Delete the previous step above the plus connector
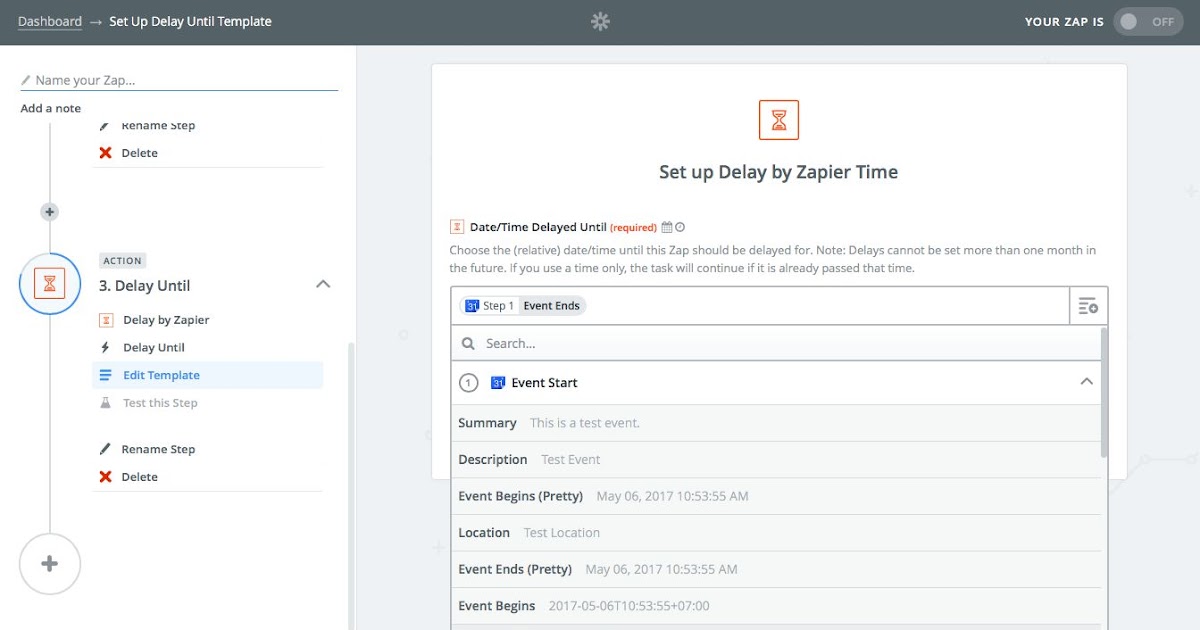1200x630 pixels. (140, 153)
